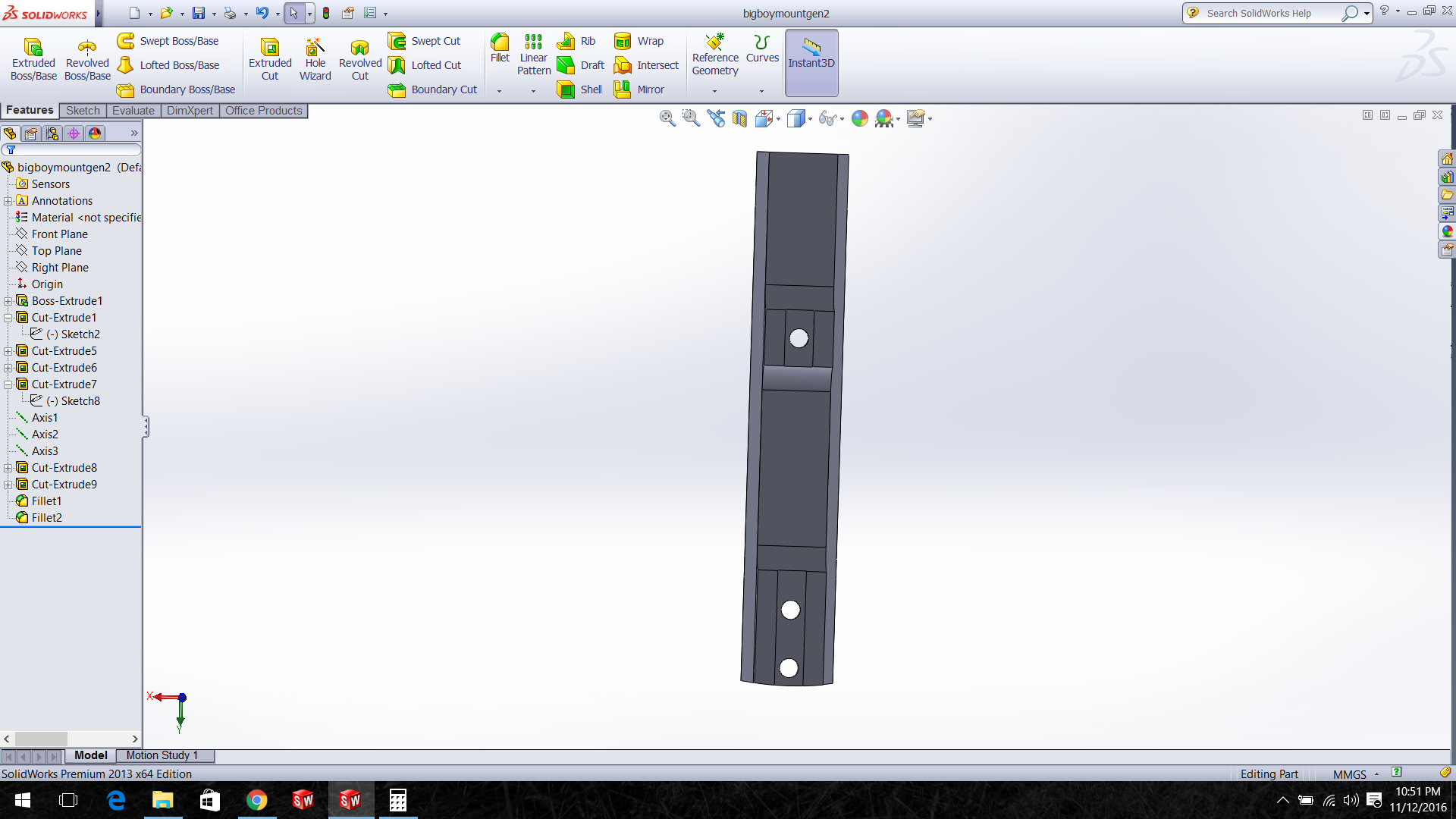Open the Reference Geometry dropdown arrow
This screenshot has height=819, width=1456.
click(x=714, y=91)
